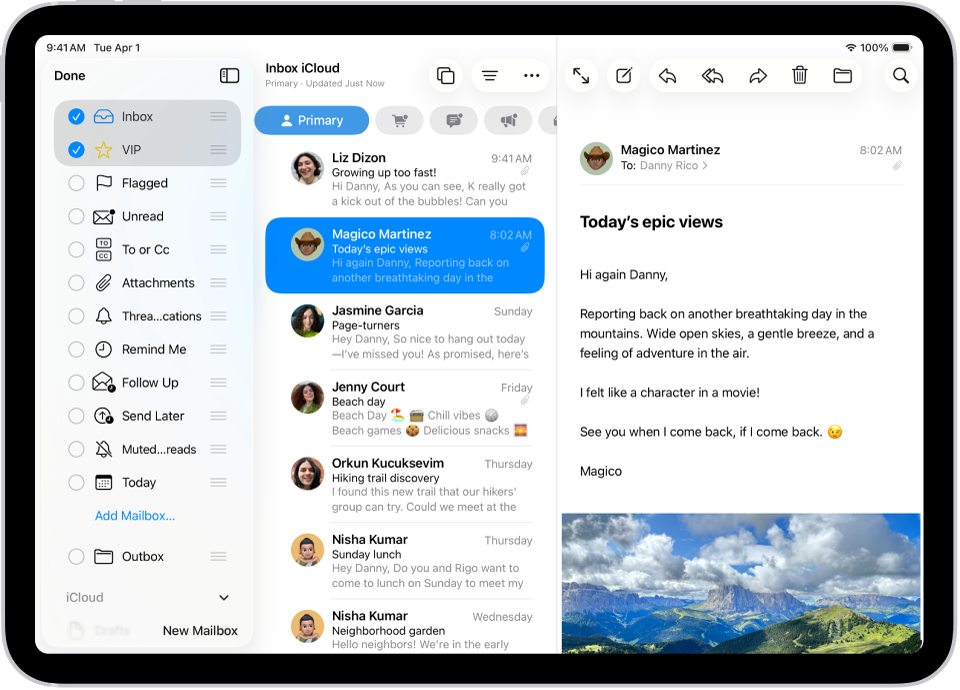Tap the Forward icon
The width and height of the screenshot is (960, 690).
(x=757, y=75)
